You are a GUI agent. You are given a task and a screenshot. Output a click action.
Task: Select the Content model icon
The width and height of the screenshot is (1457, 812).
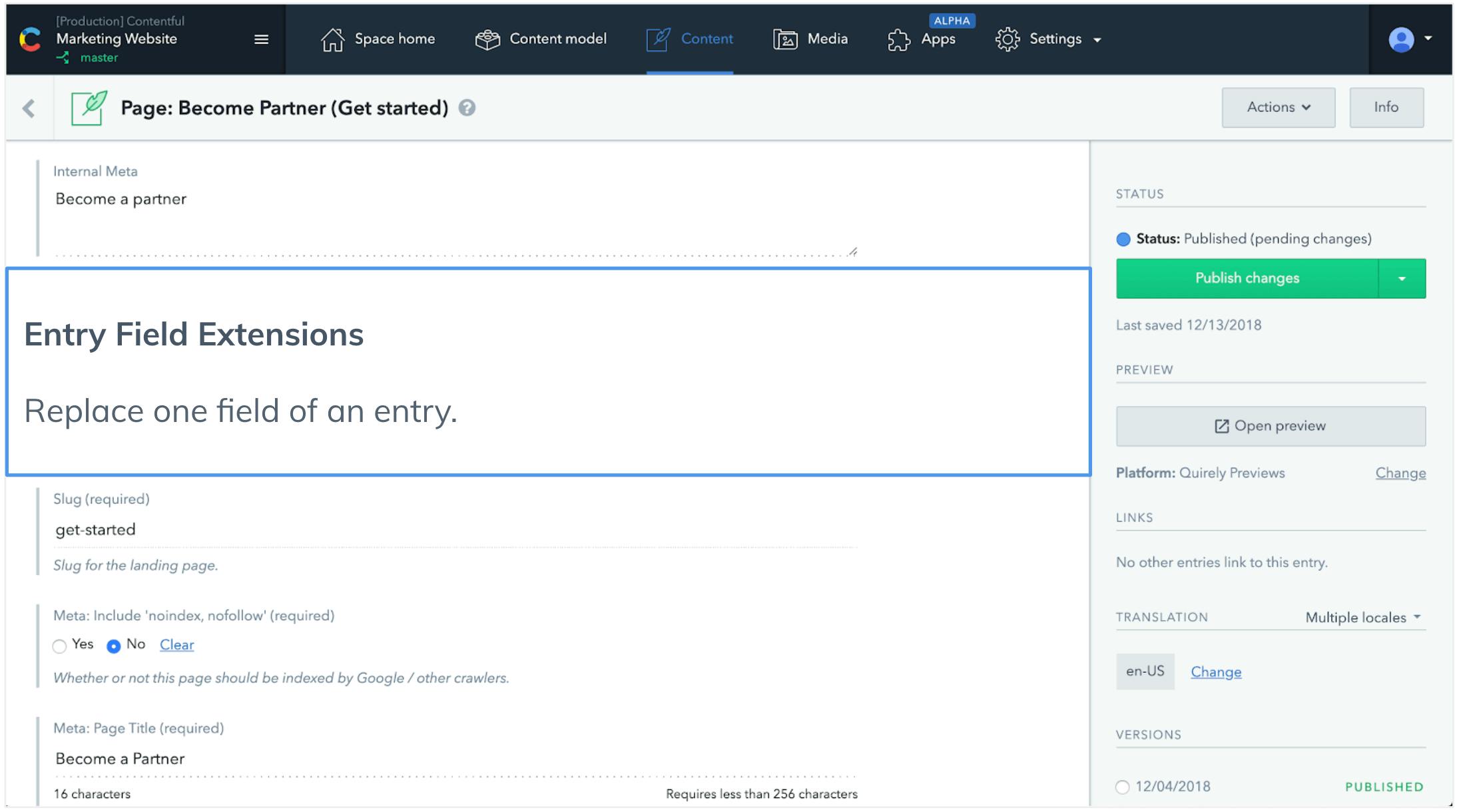[488, 39]
